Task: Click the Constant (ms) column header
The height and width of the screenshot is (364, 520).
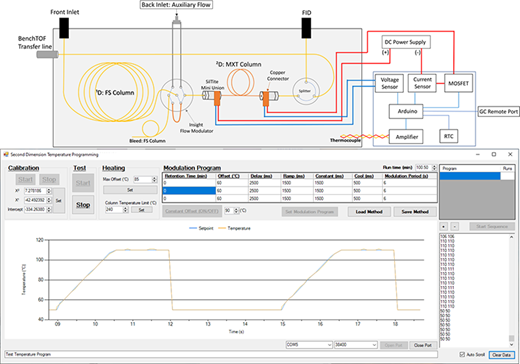Action: [x=333, y=176]
